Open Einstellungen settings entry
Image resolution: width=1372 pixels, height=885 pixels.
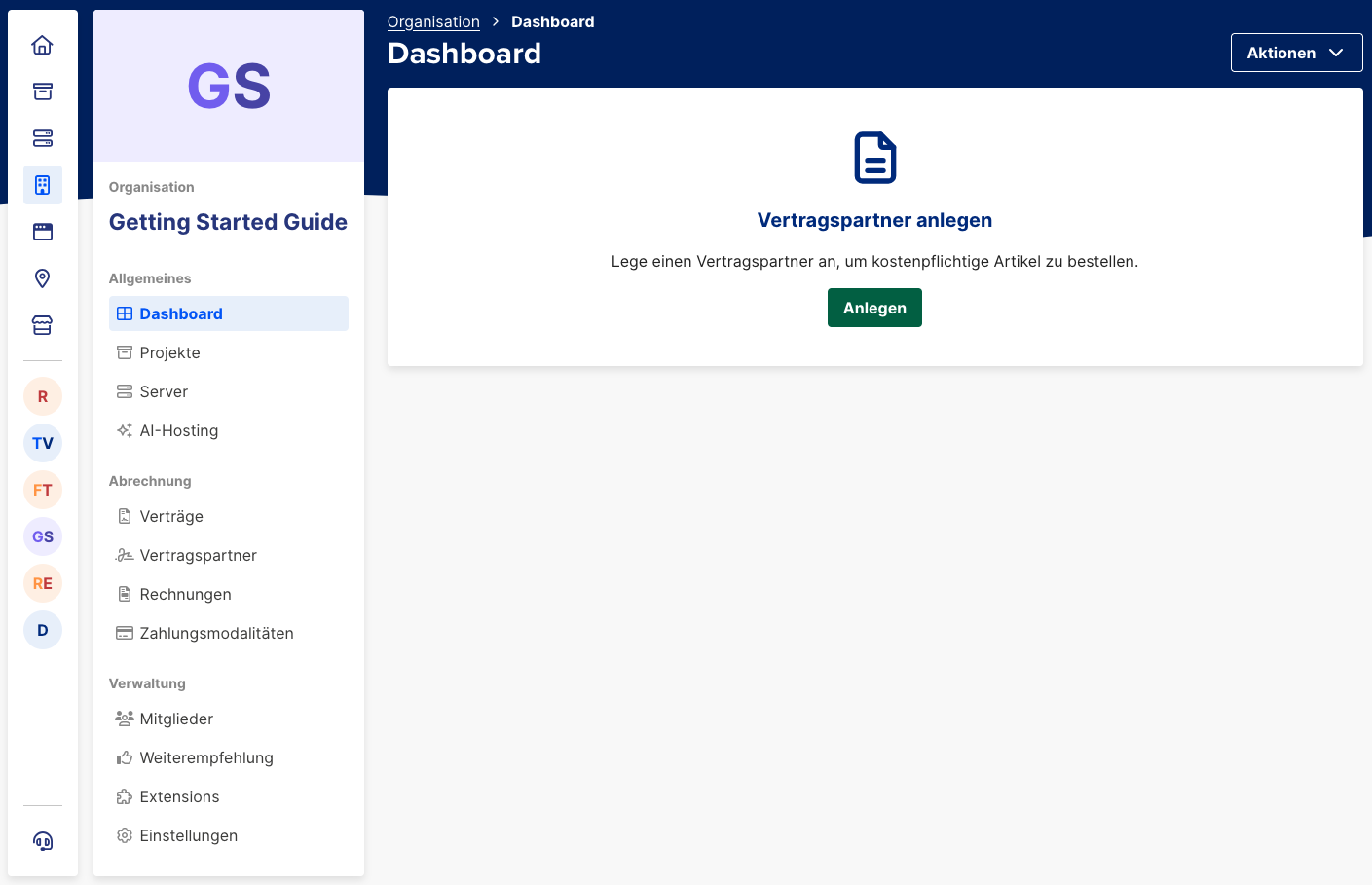(188, 835)
